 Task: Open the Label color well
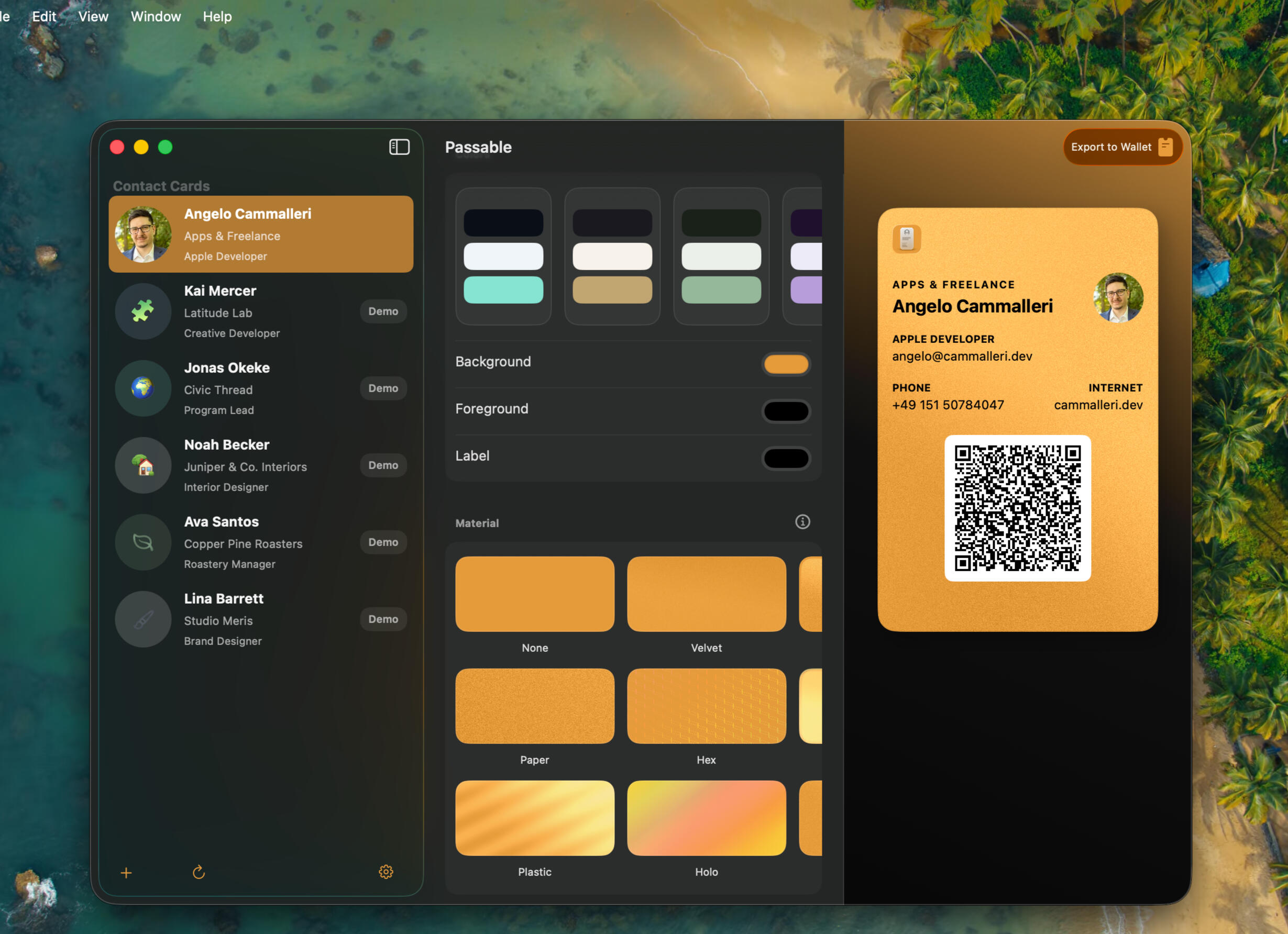(x=786, y=458)
